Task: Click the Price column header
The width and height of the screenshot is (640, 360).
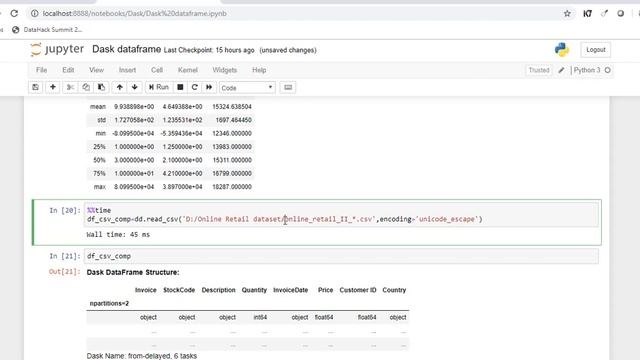Action: point(325,290)
